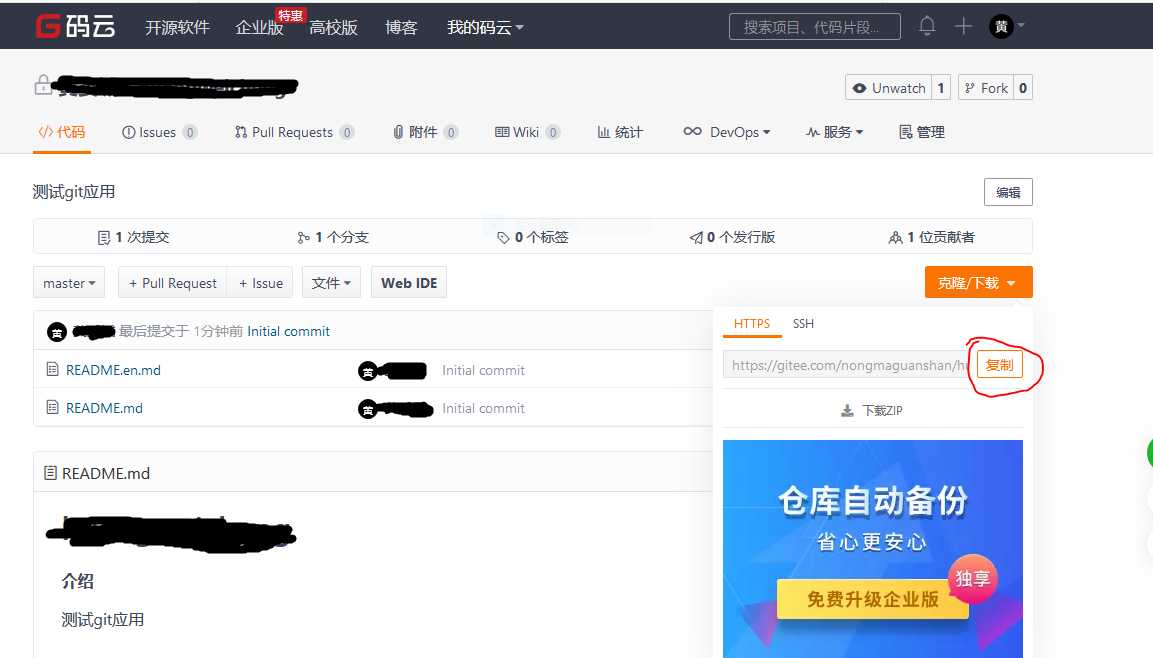Click 测试git应用 description text at top
The image size is (1153, 658).
pyautogui.click(x=74, y=193)
